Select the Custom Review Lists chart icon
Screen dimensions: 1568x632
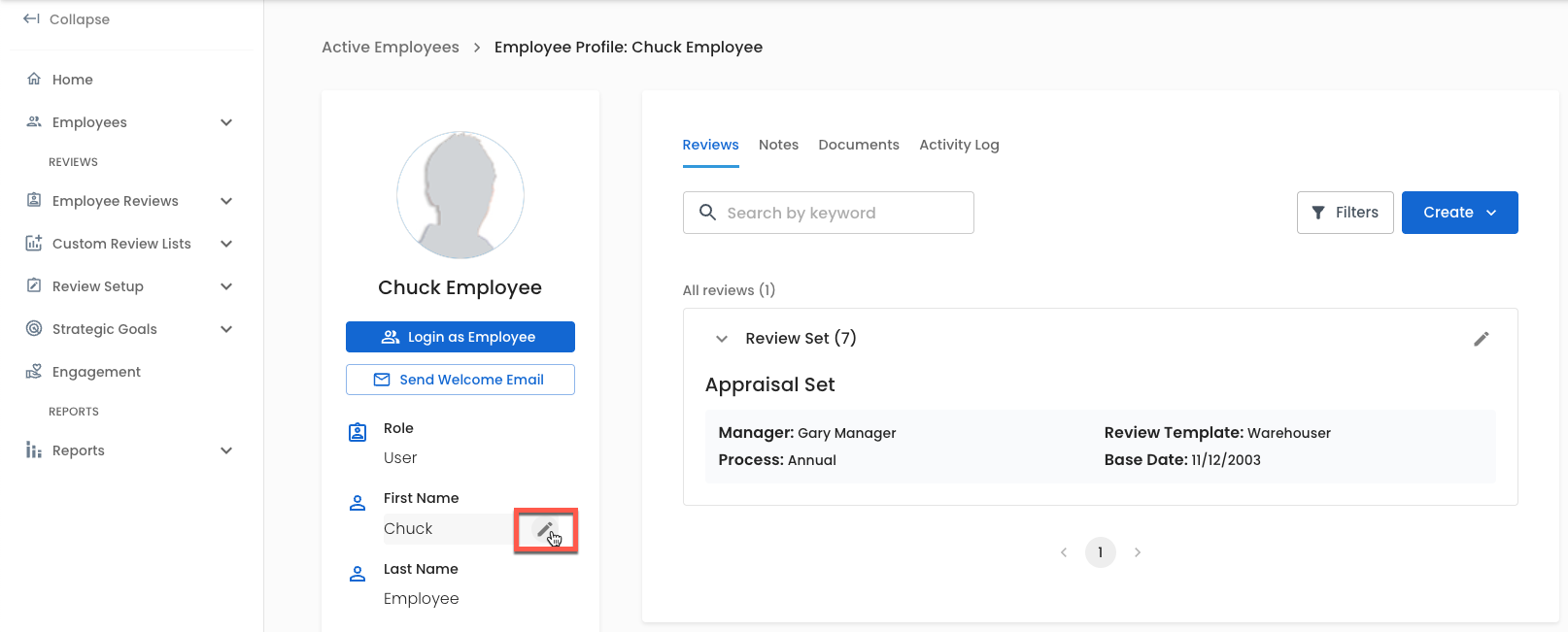click(34, 243)
